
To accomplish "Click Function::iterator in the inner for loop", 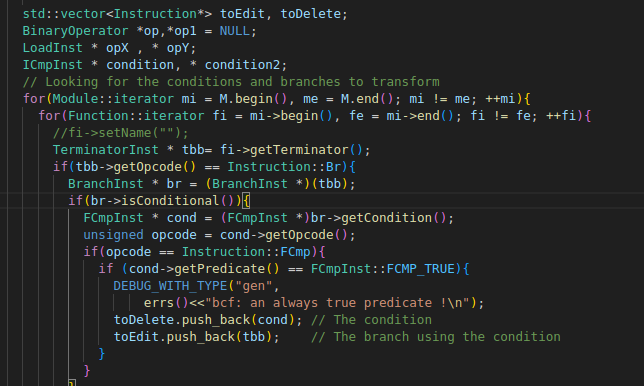I will [x=136, y=116].
